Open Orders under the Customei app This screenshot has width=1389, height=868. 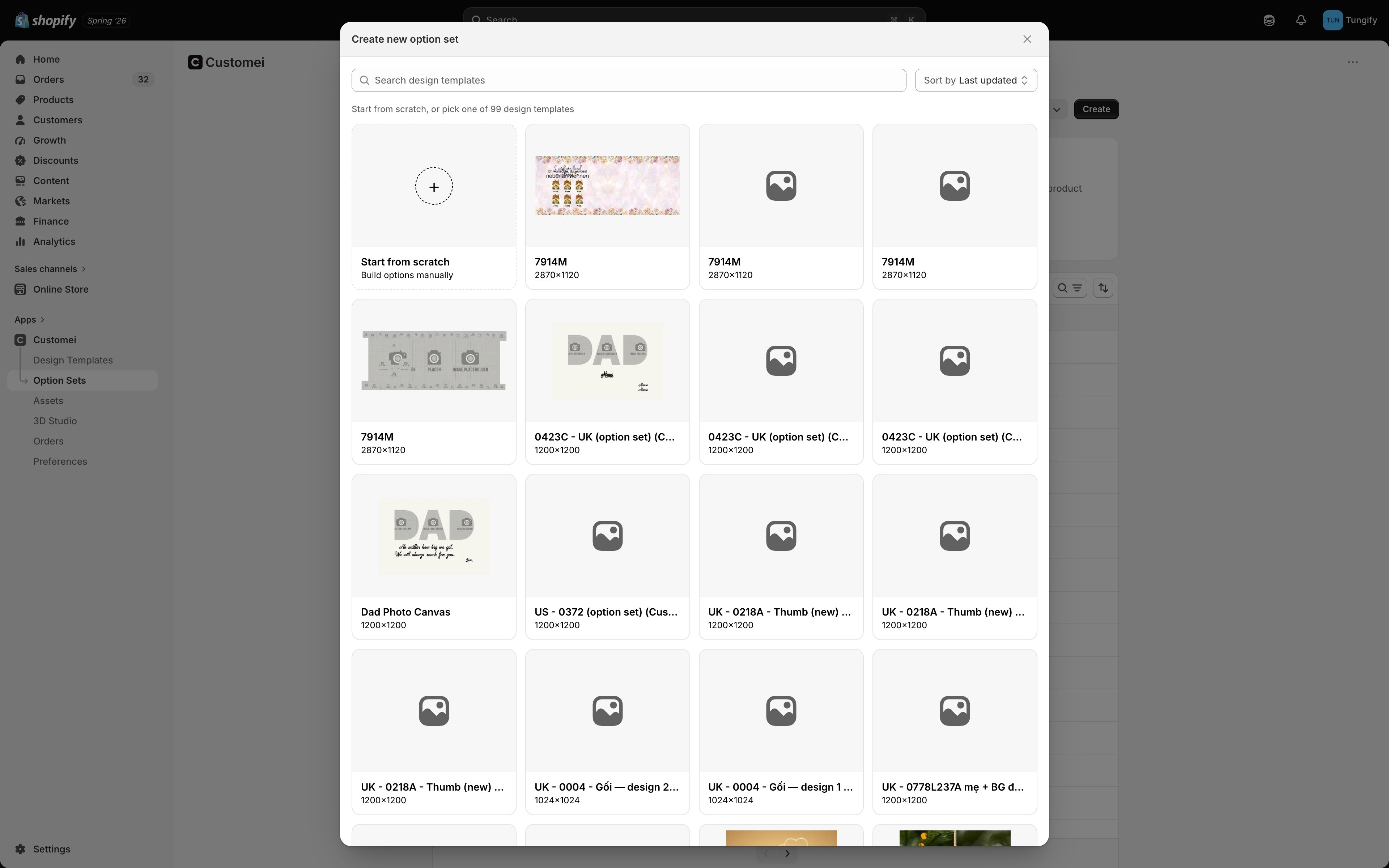coord(48,442)
